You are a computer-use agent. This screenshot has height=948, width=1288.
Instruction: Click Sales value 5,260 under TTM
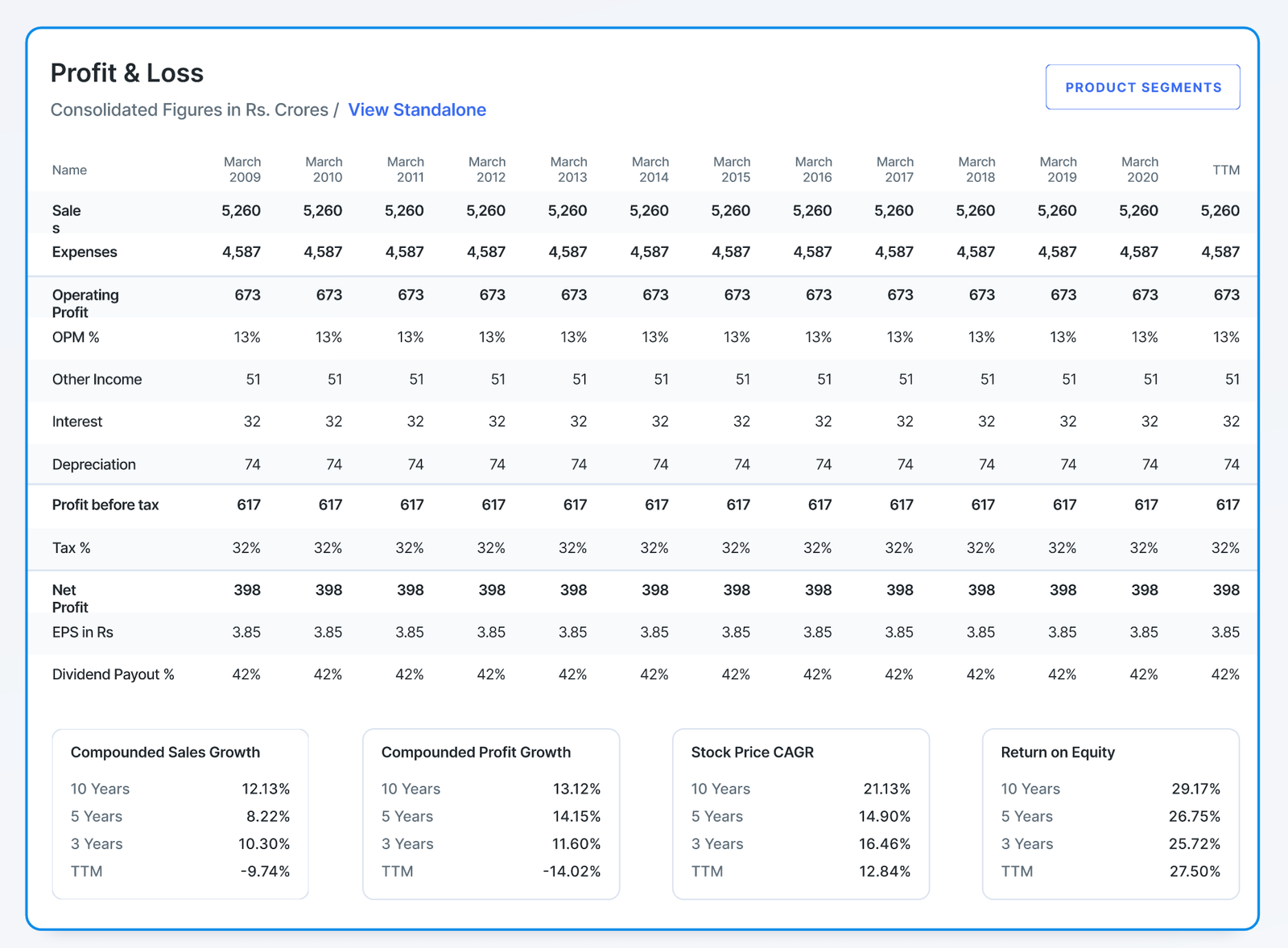coord(1220,211)
